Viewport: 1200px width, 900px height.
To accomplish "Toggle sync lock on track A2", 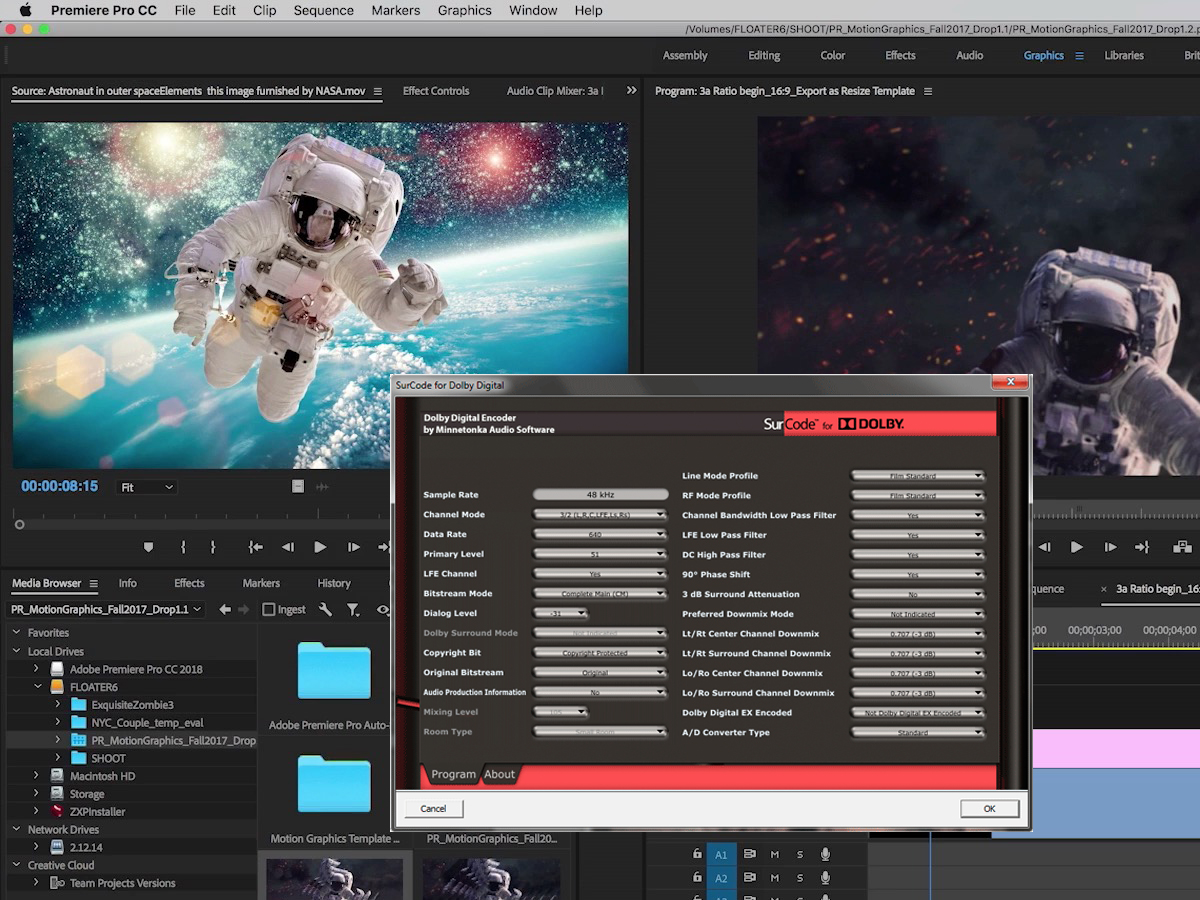I will (749, 878).
